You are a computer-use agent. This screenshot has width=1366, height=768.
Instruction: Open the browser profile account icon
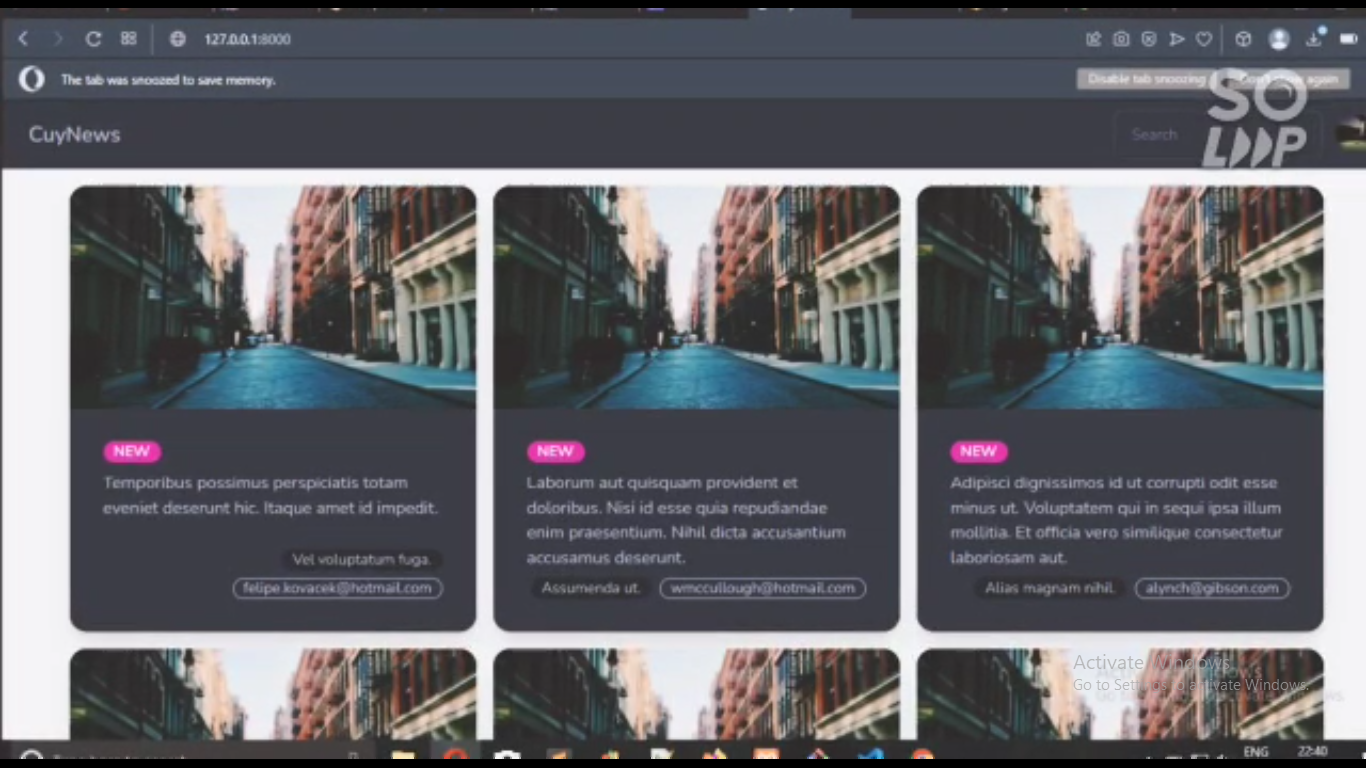pyautogui.click(x=1278, y=39)
